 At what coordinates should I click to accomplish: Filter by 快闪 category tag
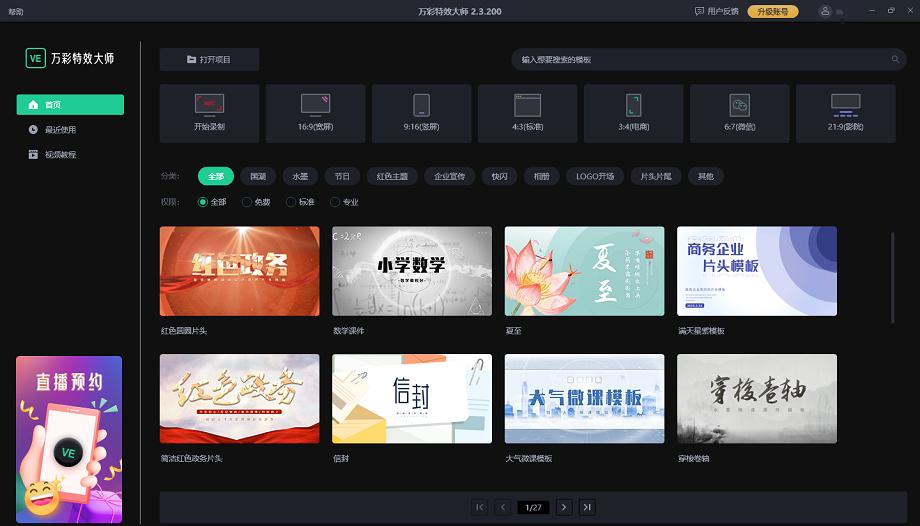[499, 176]
